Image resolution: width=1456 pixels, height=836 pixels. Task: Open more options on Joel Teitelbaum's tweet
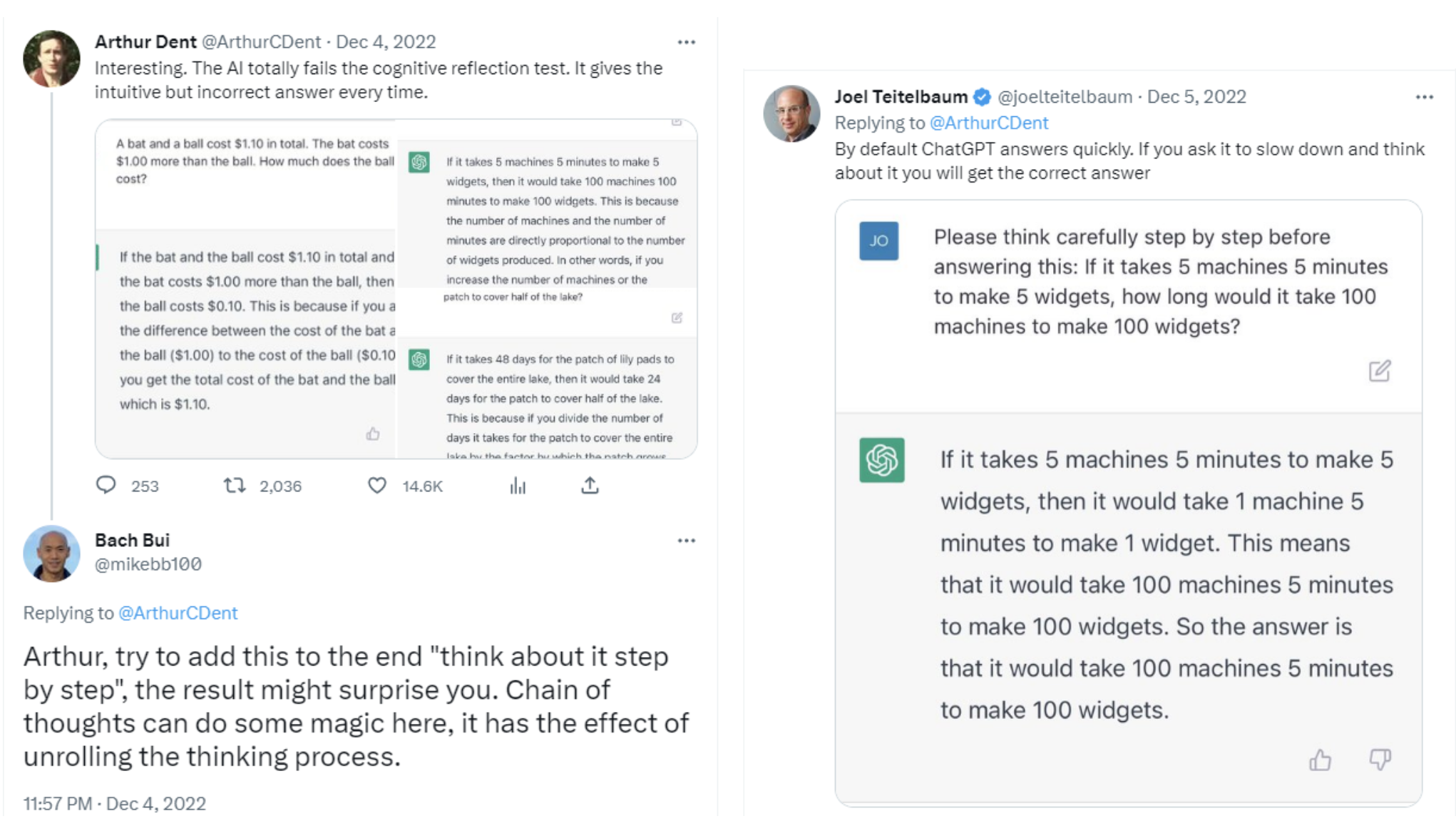(1424, 97)
